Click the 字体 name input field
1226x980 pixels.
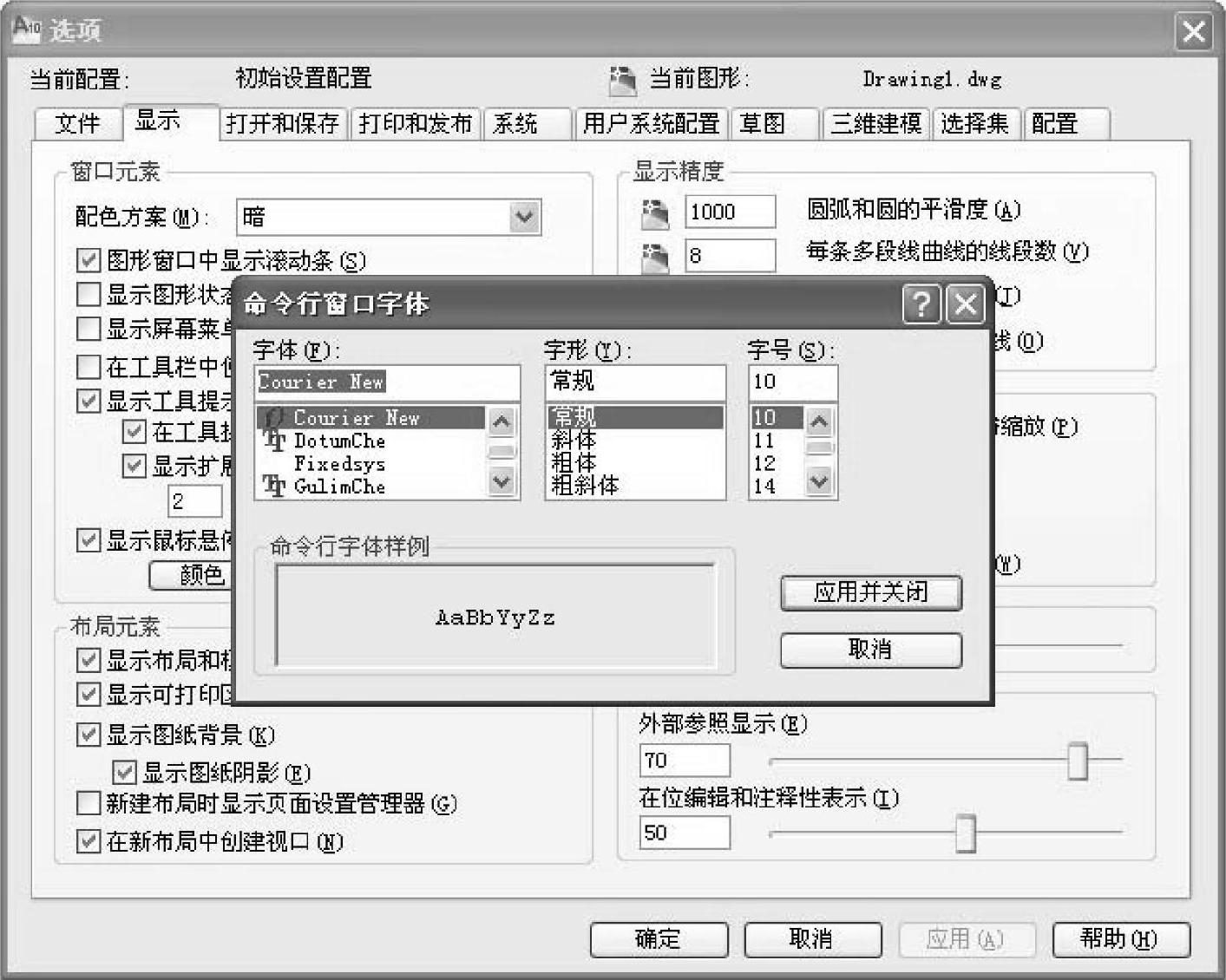(387, 382)
